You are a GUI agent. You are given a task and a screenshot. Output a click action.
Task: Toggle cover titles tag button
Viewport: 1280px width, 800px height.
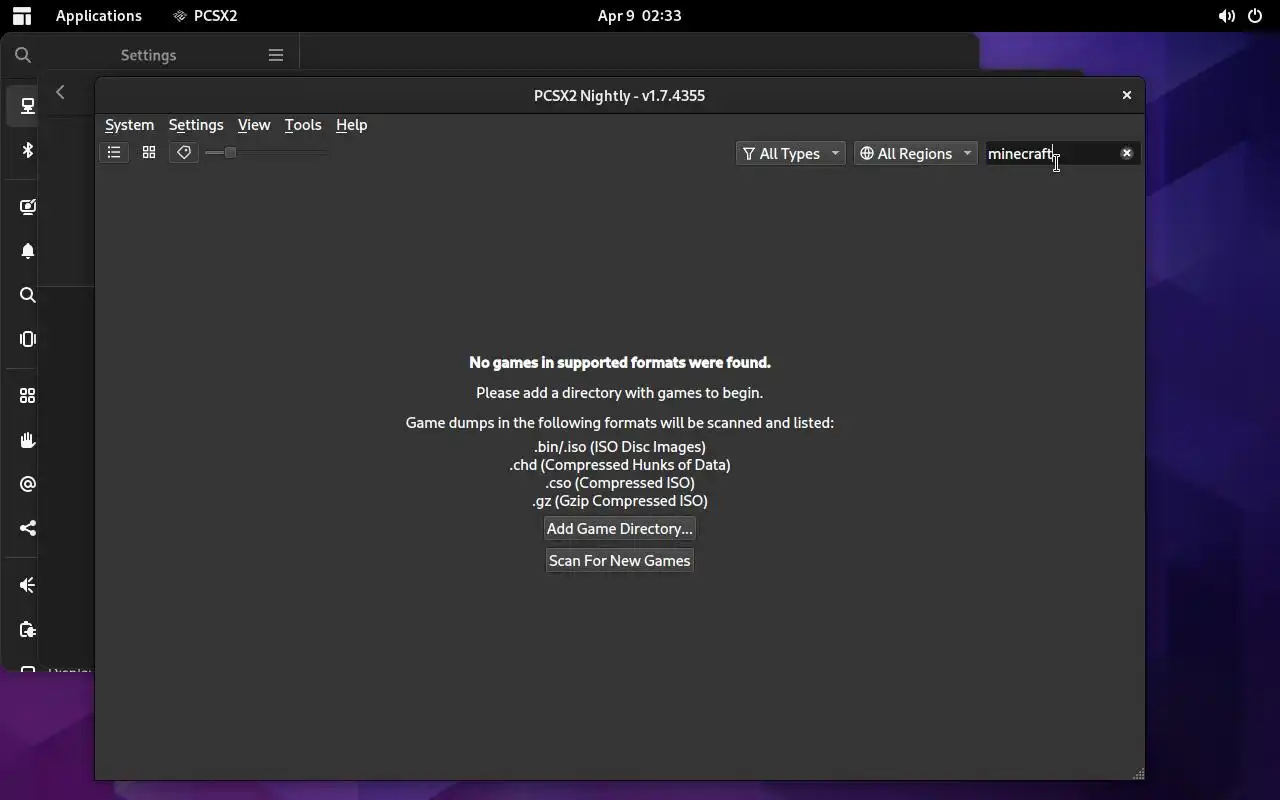click(x=184, y=153)
